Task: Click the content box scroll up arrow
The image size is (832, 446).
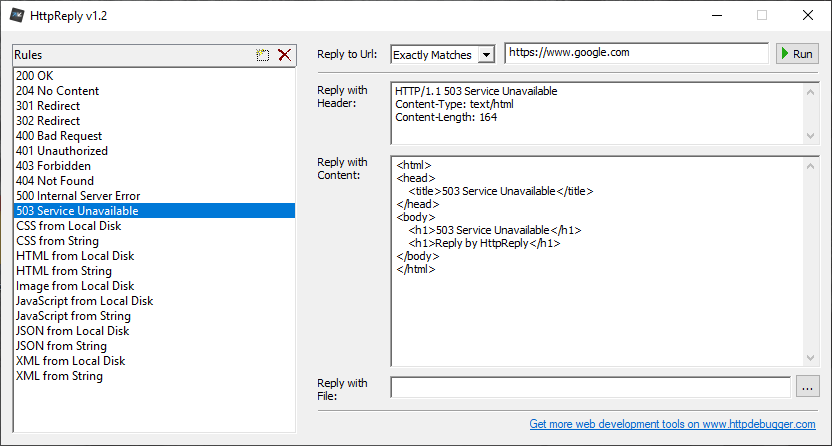Action: click(810, 166)
